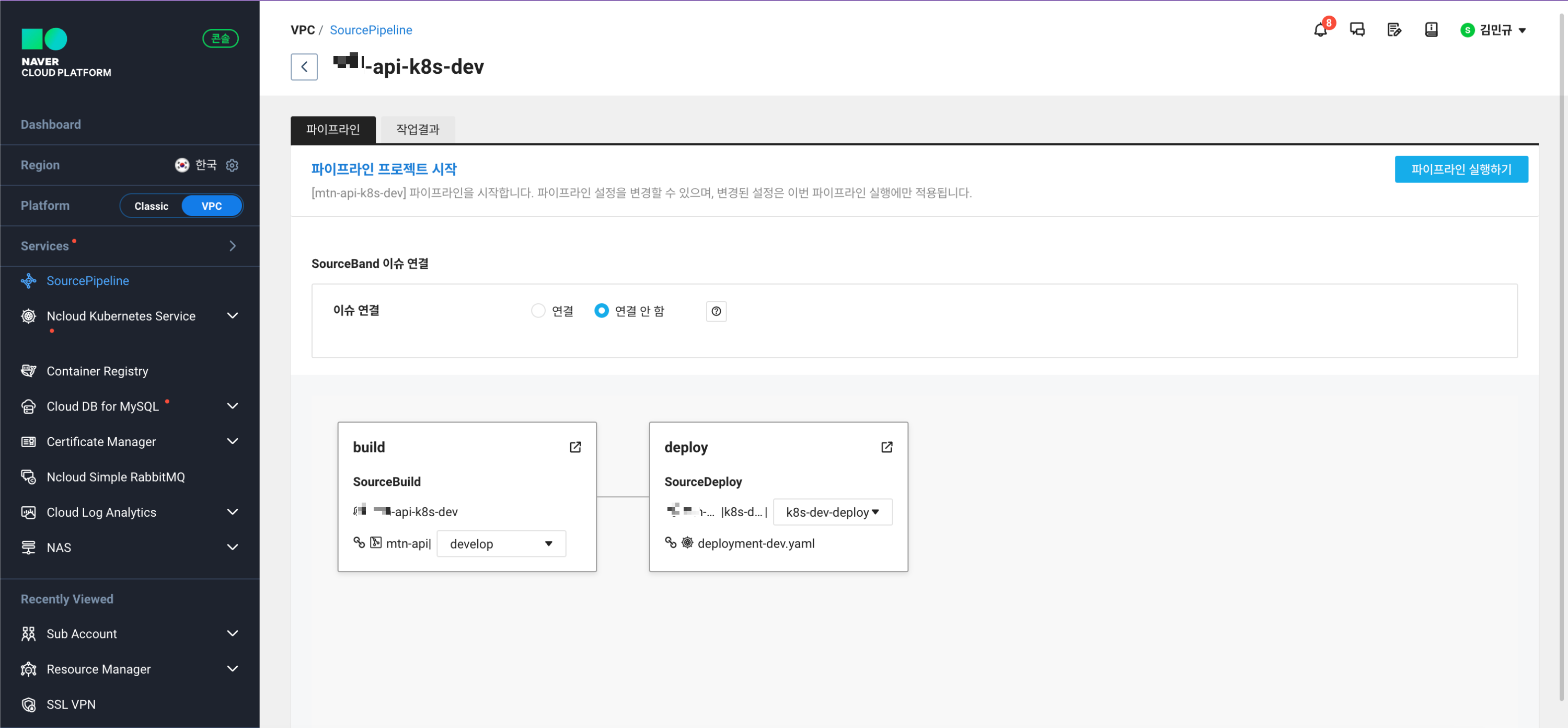Open the develop branch dropdown
Viewport: 1568px width, 728px height.
pyautogui.click(x=500, y=543)
